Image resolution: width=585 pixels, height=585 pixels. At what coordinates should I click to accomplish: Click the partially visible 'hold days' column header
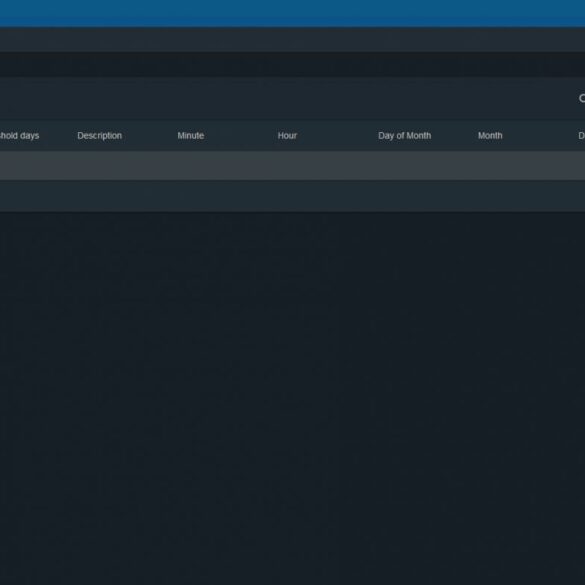coord(19,135)
